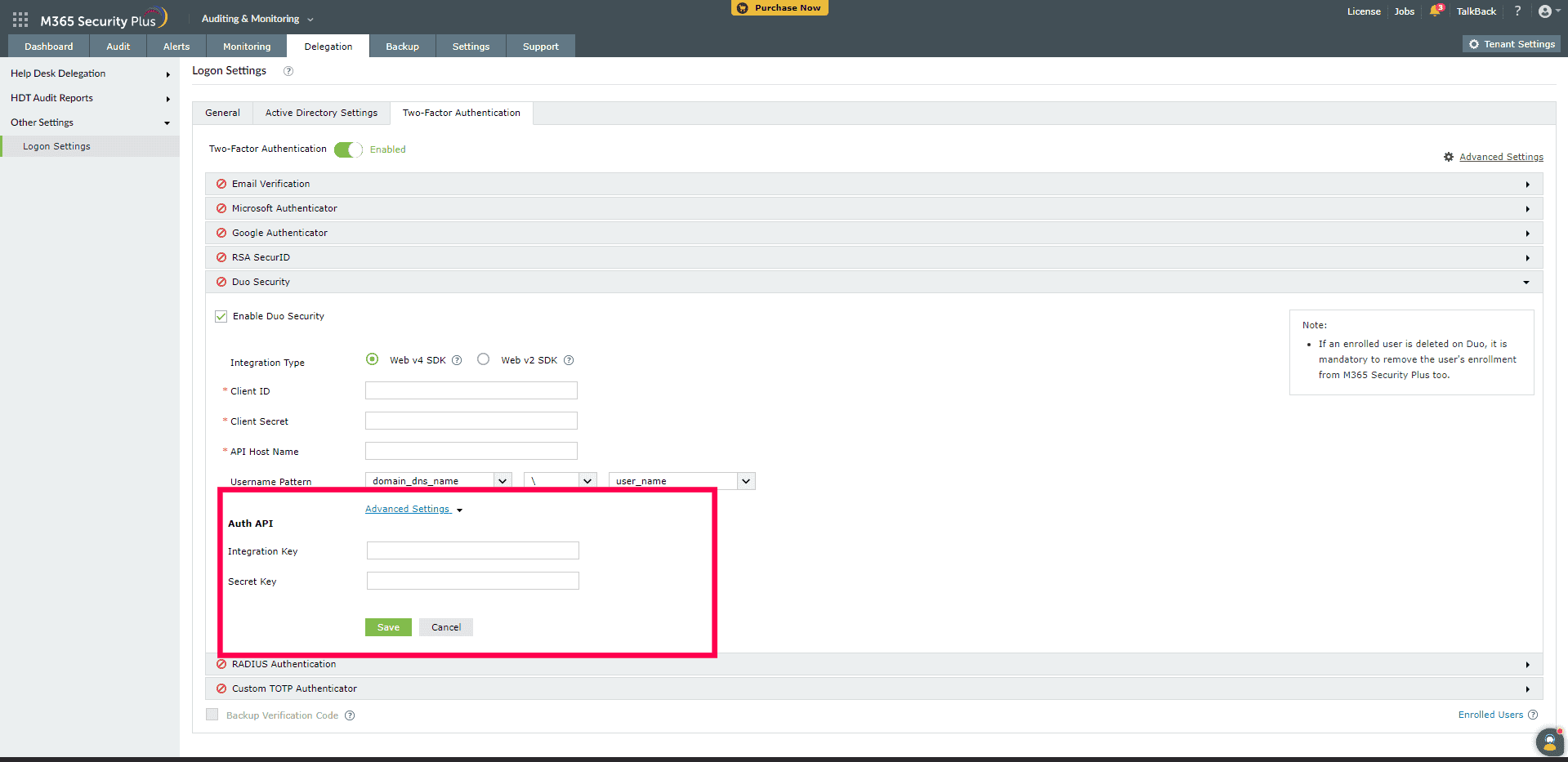This screenshot has width=1568, height=762.
Task: Open the live chat support agent icon
Action: coord(1549,742)
